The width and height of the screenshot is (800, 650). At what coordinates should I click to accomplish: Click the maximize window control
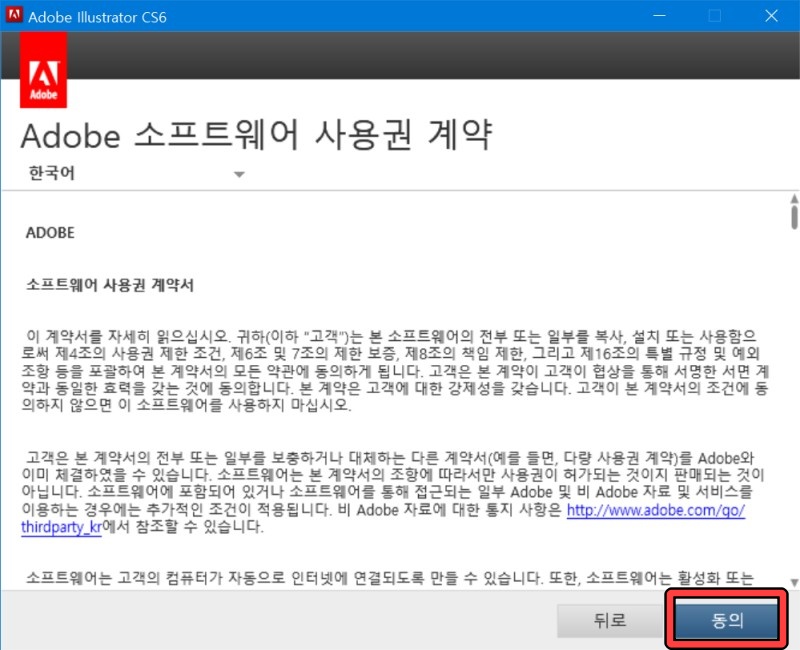click(x=714, y=16)
